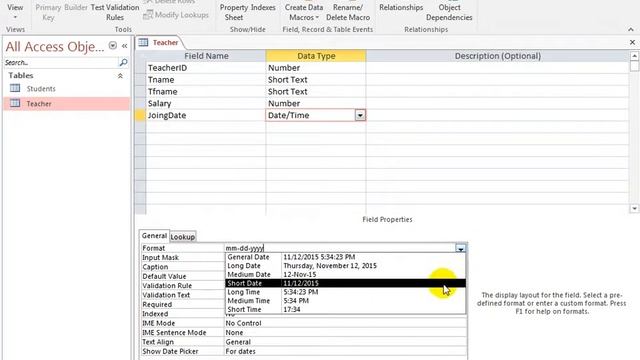Screen dimensions: 640x360
Task: Select the Salary field name cell
Action: pos(206,103)
